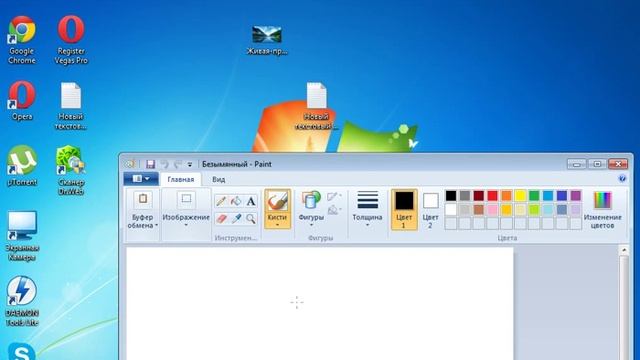Activate Цвет 2 color selector
Viewport: 640px width, 360px height.
[x=430, y=210]
